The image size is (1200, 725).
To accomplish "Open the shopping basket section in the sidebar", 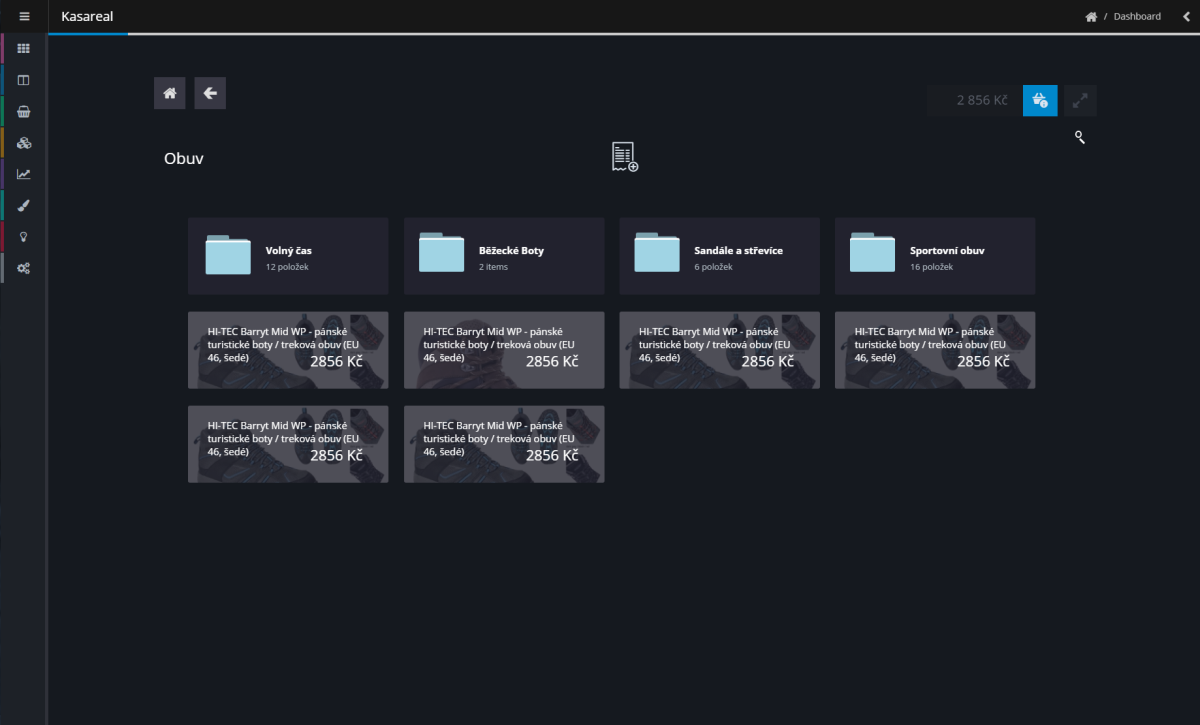I will (24, 111).
